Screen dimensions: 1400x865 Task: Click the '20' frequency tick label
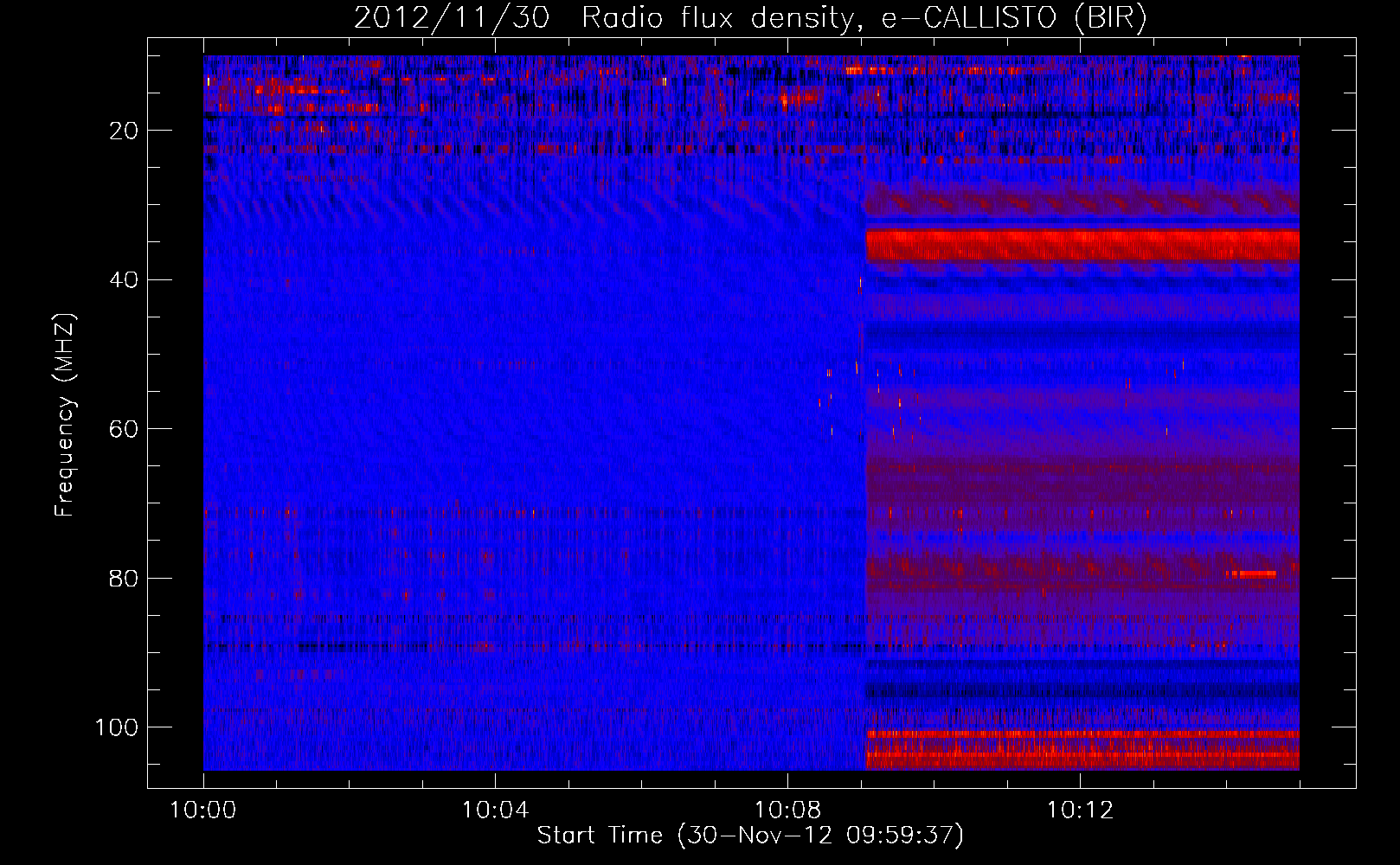pyautogui.click(x=125, y=131)
